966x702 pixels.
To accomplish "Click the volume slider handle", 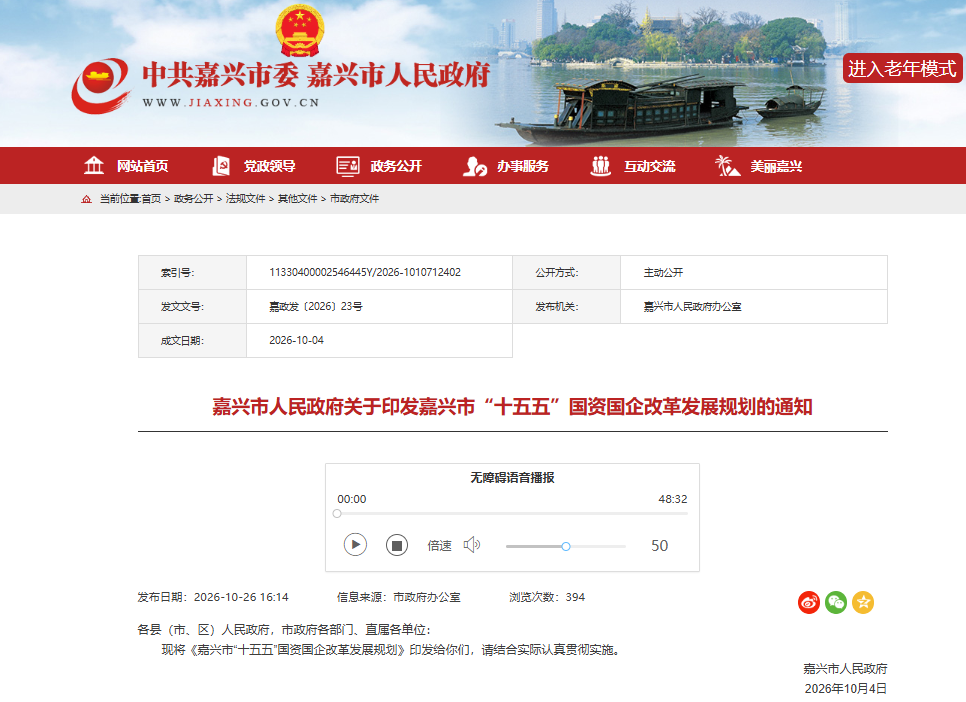I will click(x=566, y=546).
